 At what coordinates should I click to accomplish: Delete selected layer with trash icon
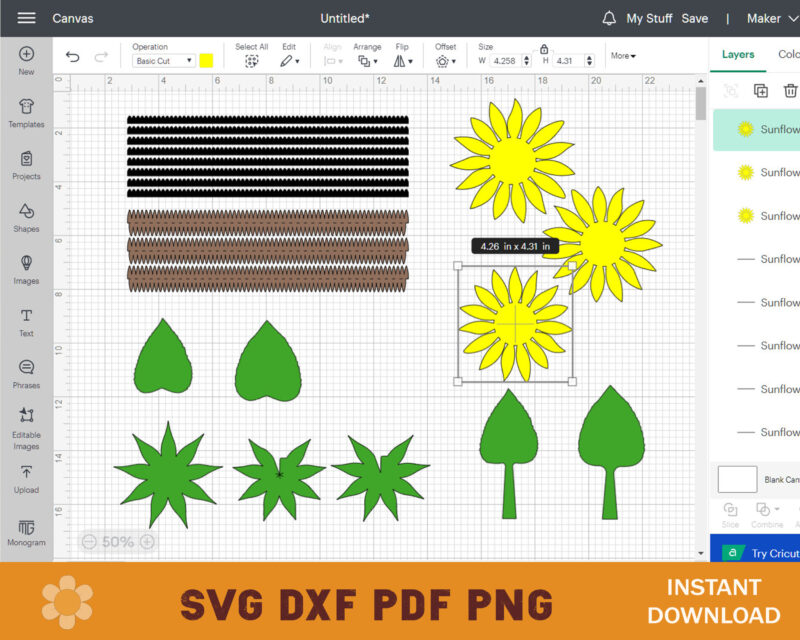pyautogui.click(x=789, y=90)
